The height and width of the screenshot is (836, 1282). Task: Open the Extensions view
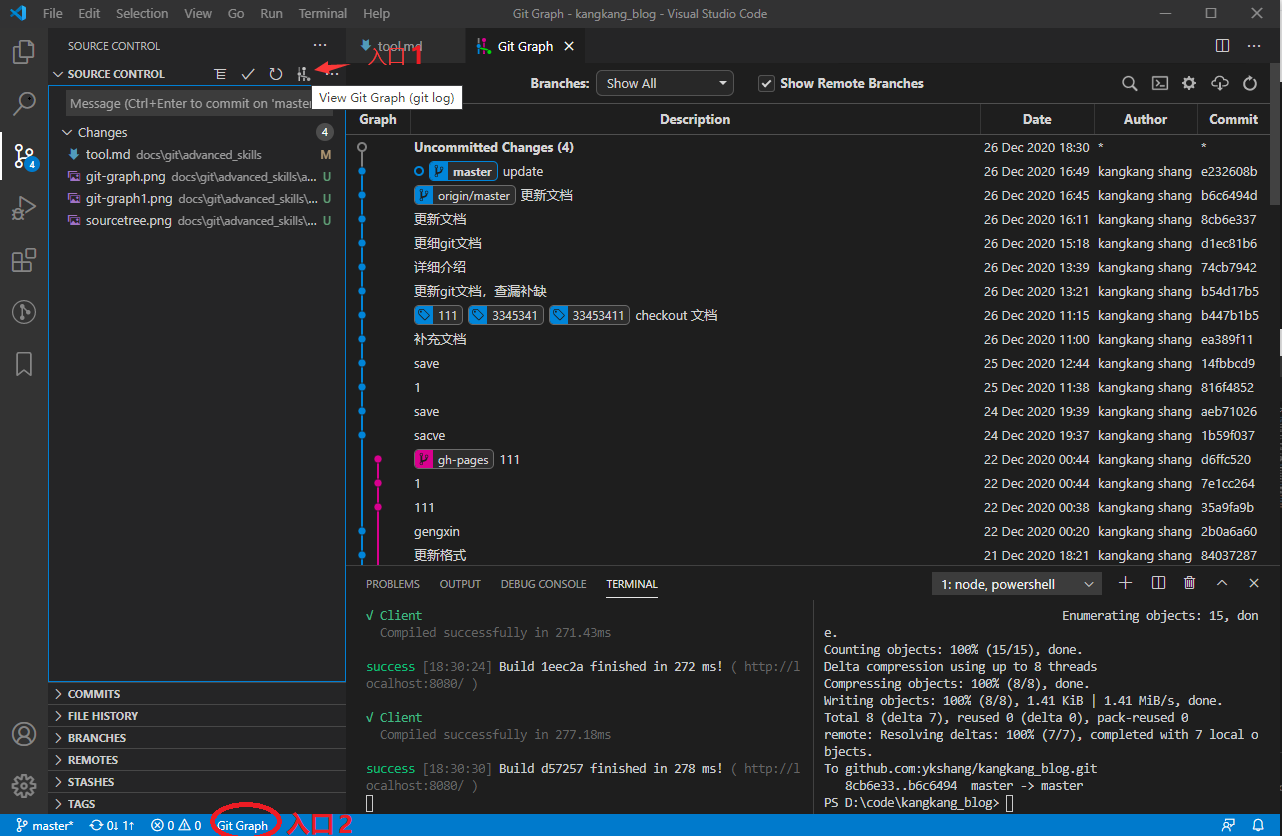pos(24,261)
